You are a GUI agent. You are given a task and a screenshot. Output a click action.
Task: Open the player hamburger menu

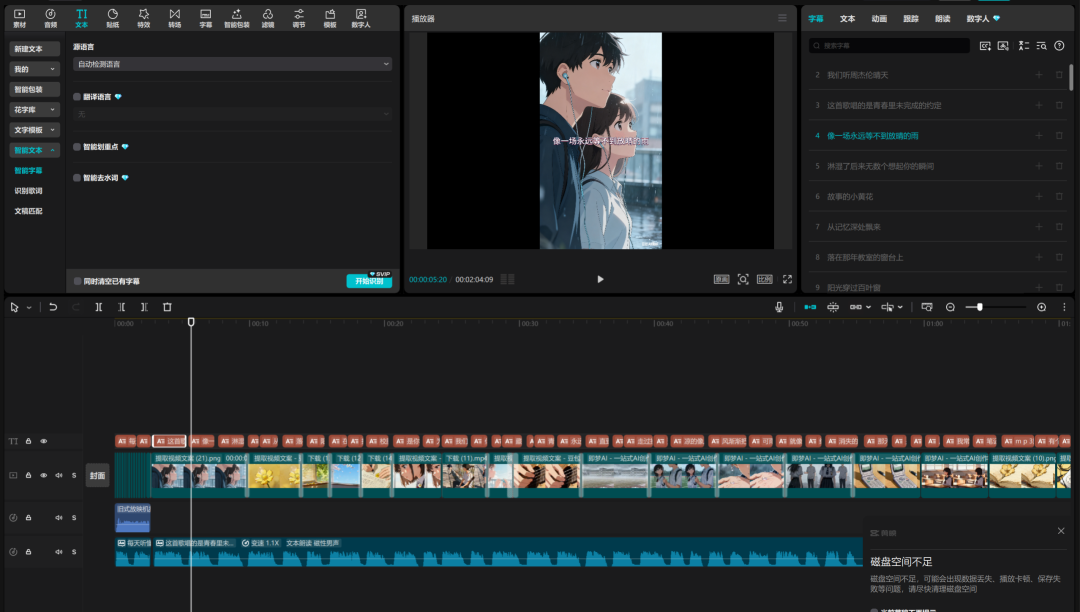[x=782, y=18]
